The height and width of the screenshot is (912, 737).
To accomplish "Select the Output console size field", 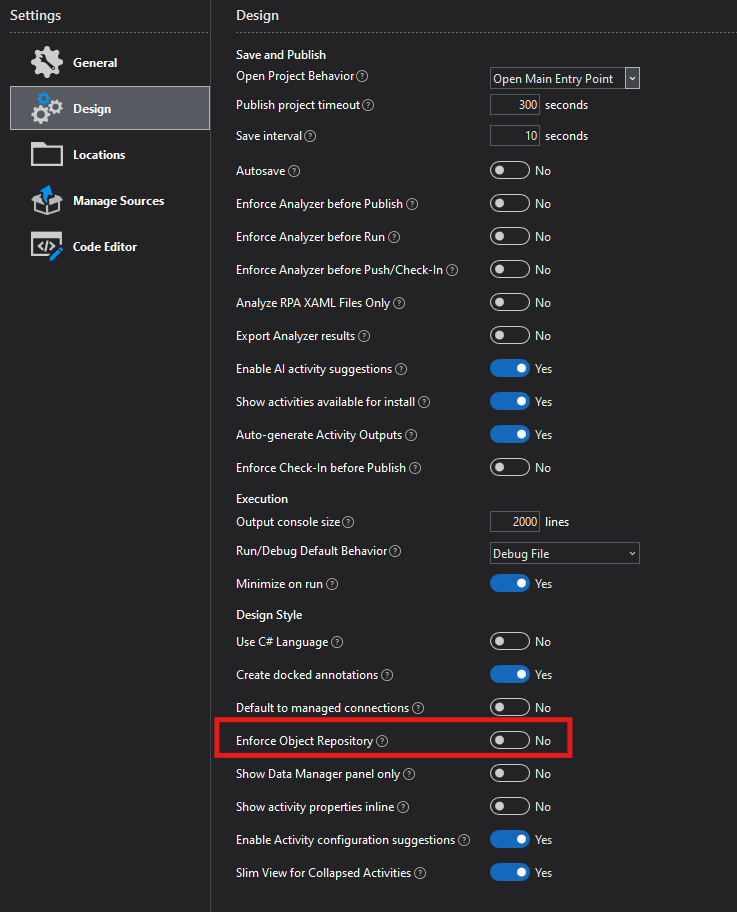I will tap(514, 521).
